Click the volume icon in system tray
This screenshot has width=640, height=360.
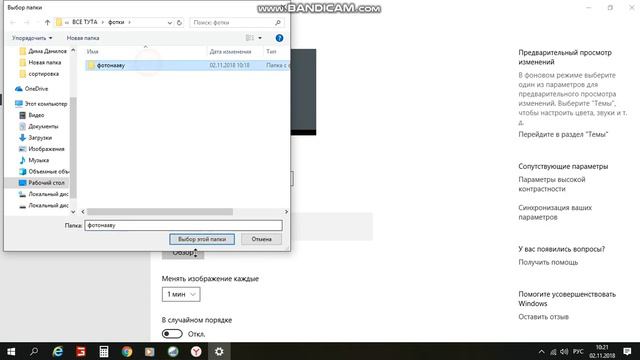tap(564, 351)
